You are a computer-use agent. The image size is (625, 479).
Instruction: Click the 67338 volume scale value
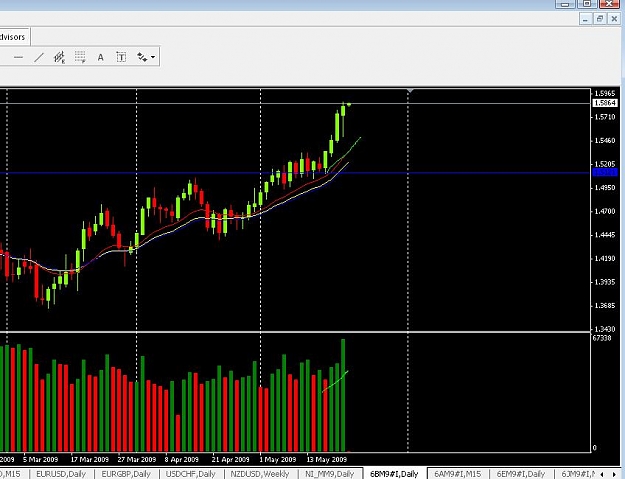click(x=602, y=338)
